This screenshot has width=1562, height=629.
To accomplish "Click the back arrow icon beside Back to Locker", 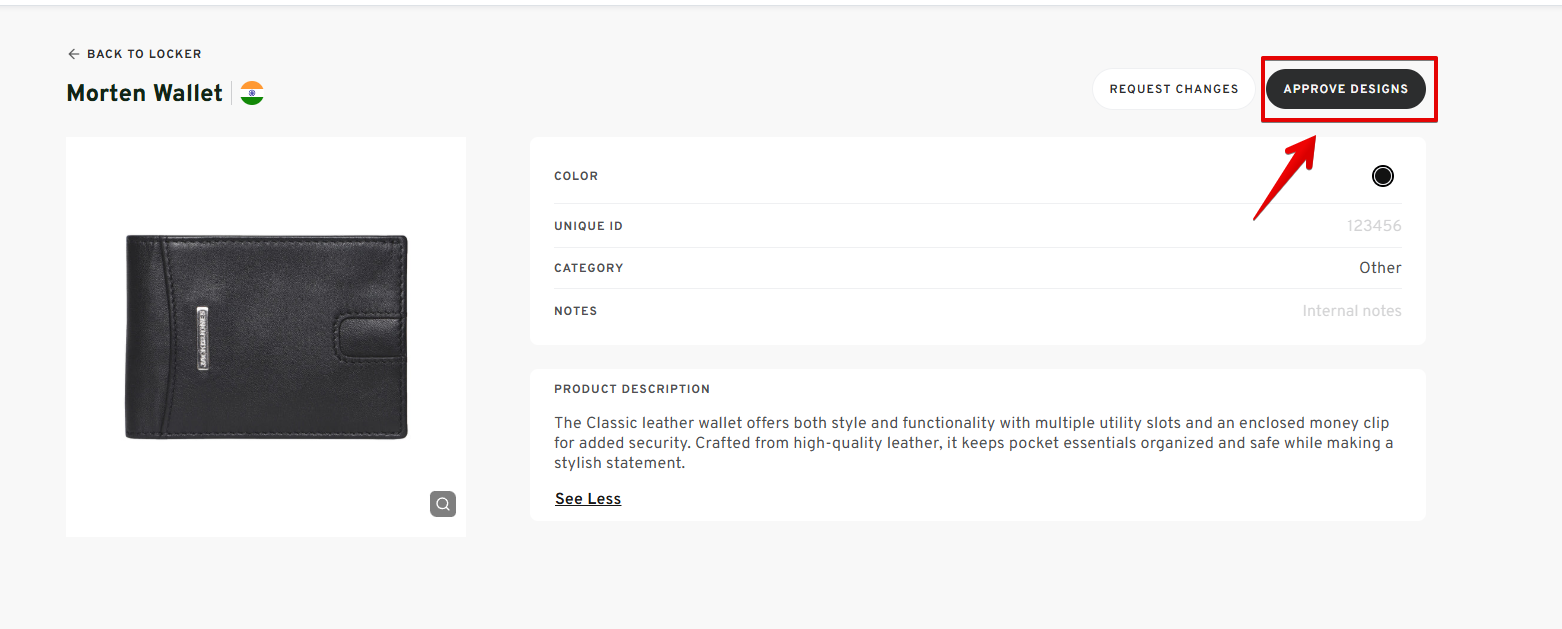I will (x=73, y=54).
